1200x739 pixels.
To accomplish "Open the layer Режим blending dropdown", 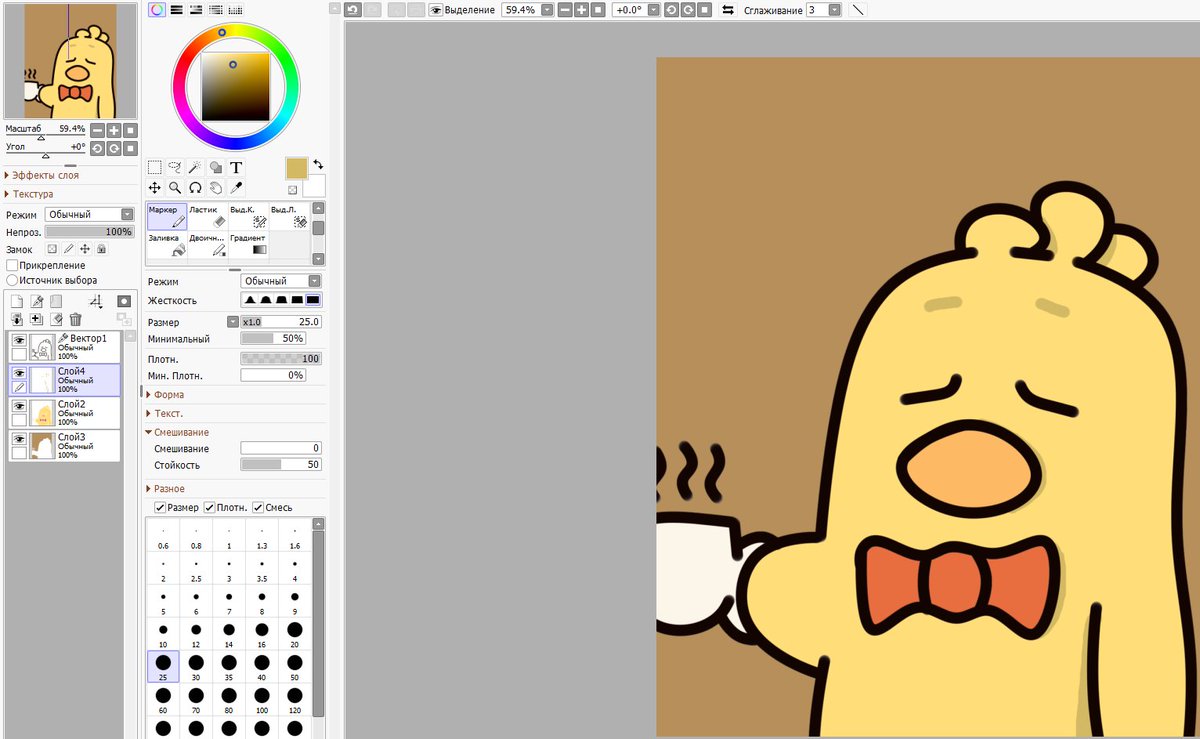I will click(90, 214).
